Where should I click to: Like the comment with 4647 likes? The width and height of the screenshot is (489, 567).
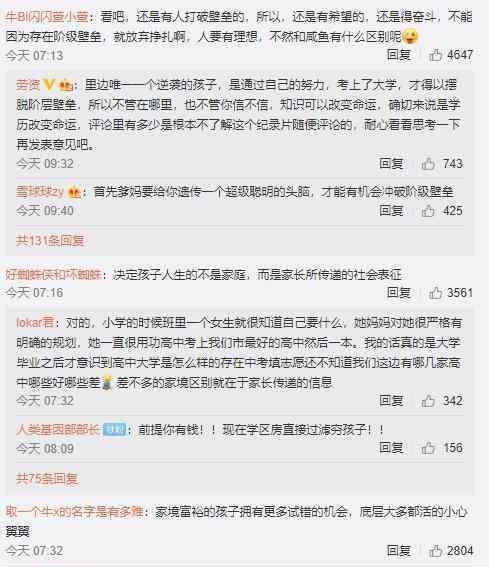[x=435, y=55]
